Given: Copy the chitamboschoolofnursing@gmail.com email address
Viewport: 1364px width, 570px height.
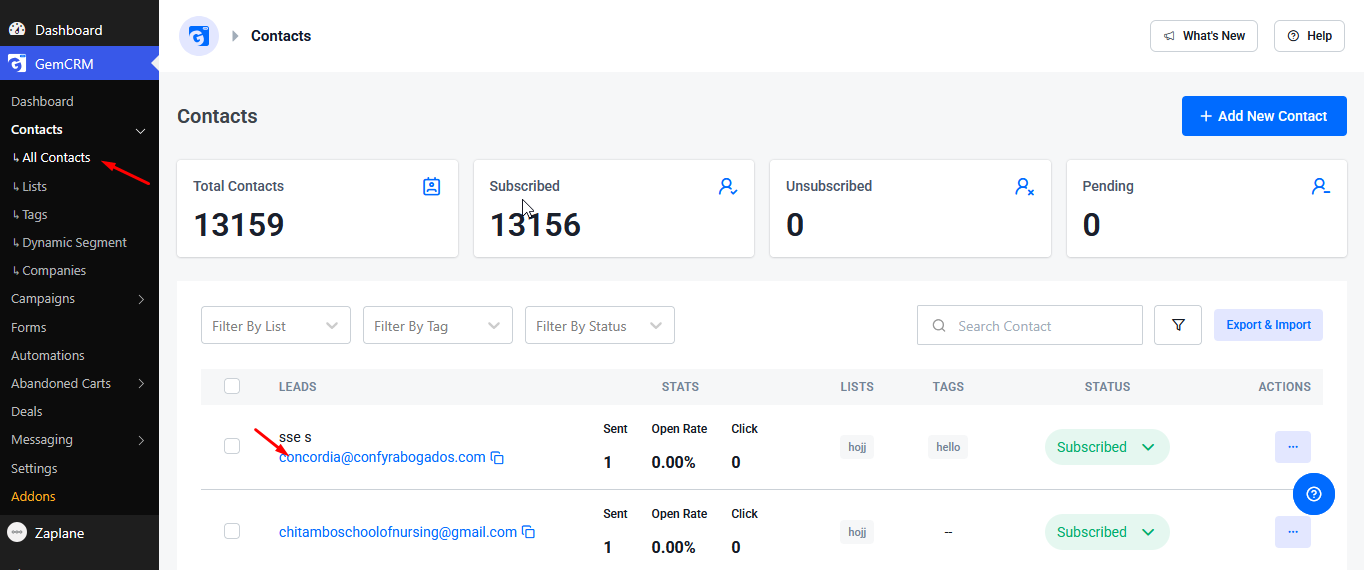Looking at the screenshot, I should click(529, 533).
